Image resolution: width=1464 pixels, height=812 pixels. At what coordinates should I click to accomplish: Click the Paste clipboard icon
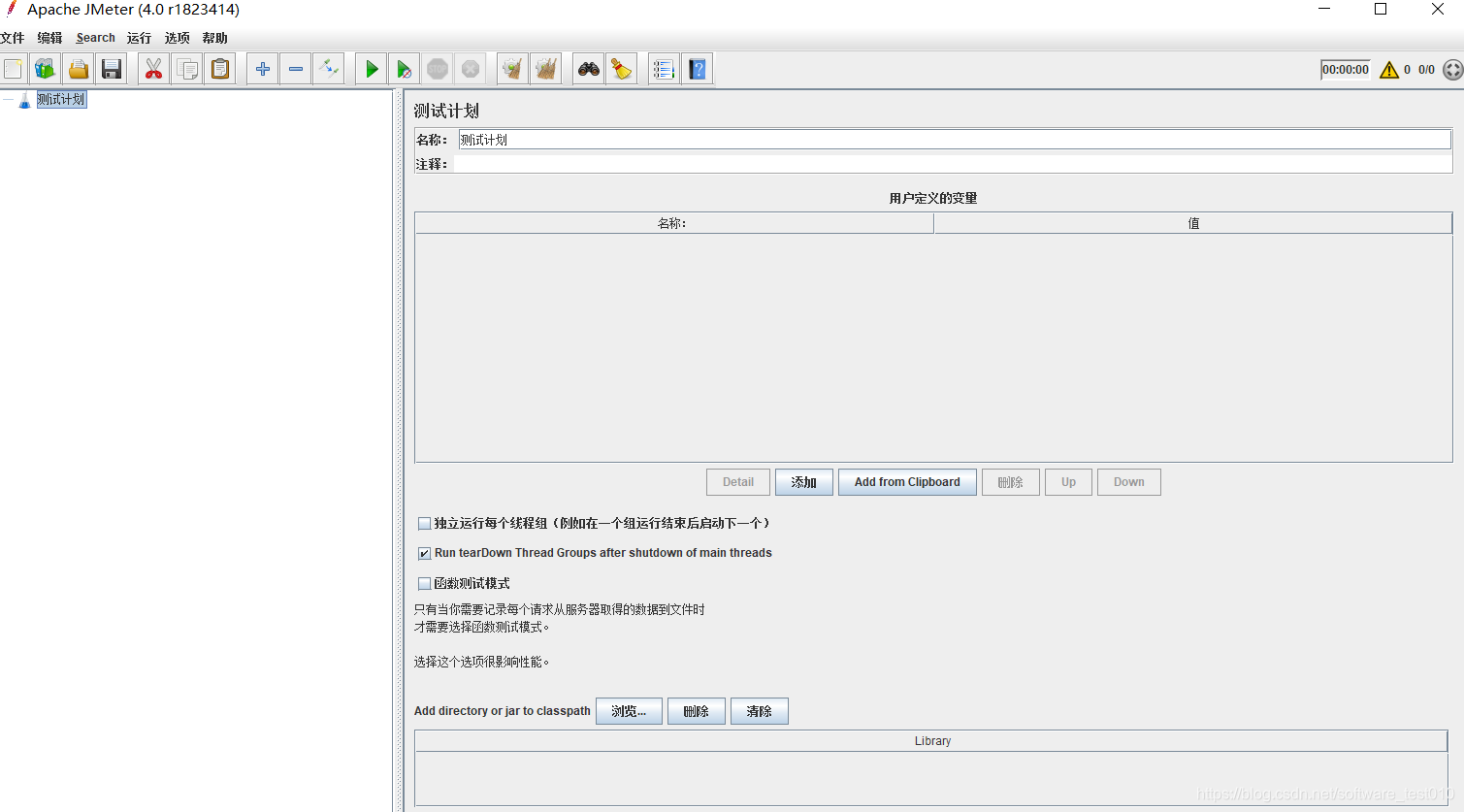221,69
